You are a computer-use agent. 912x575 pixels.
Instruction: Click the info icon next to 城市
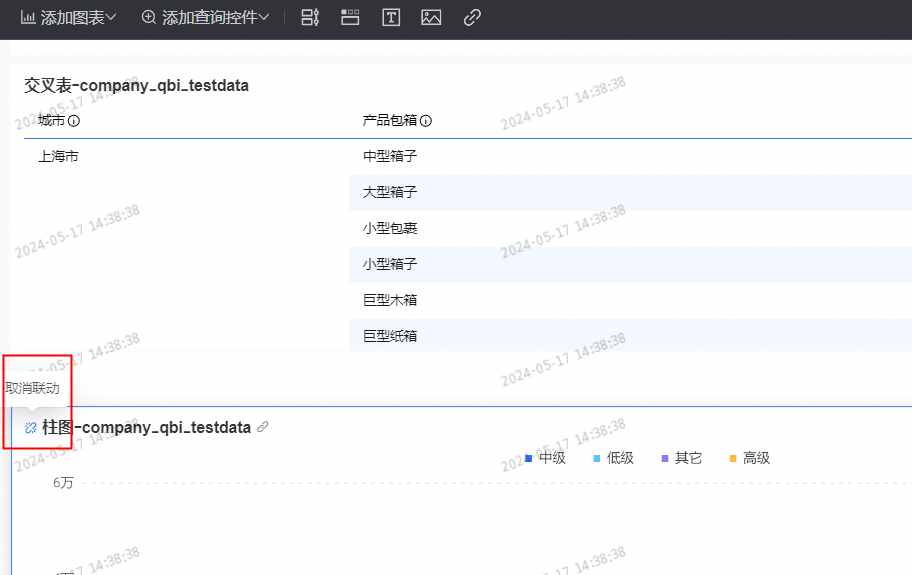point(74,121)
